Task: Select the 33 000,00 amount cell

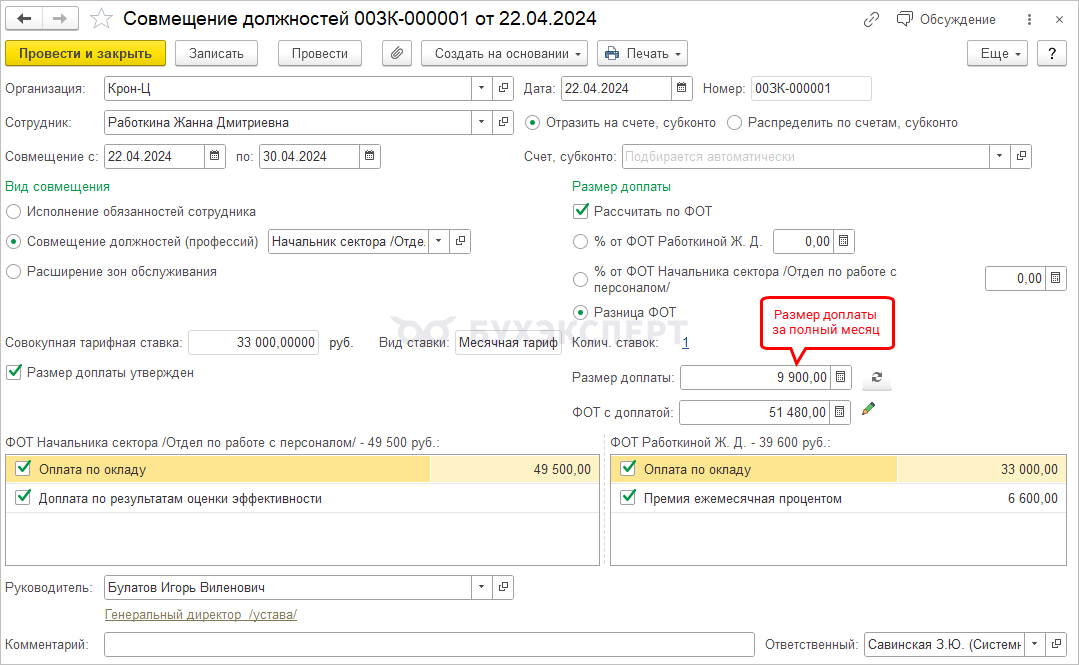Action: pyautogui.click(x=982, y=469)
